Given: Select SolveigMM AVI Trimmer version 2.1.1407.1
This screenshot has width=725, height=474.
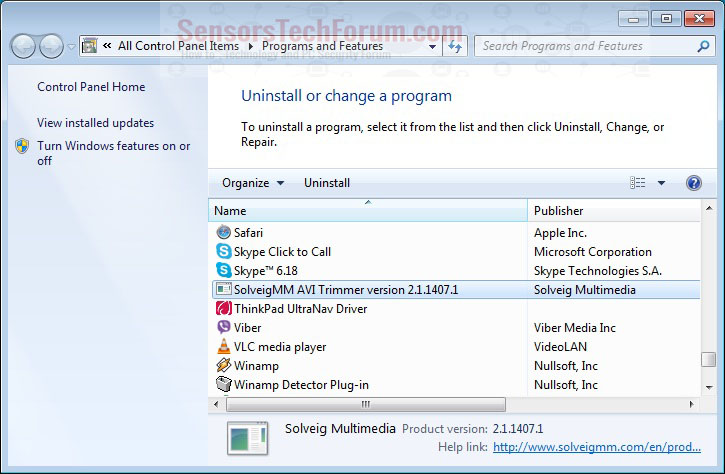Looking at the screenshot, I should [346, 290].
